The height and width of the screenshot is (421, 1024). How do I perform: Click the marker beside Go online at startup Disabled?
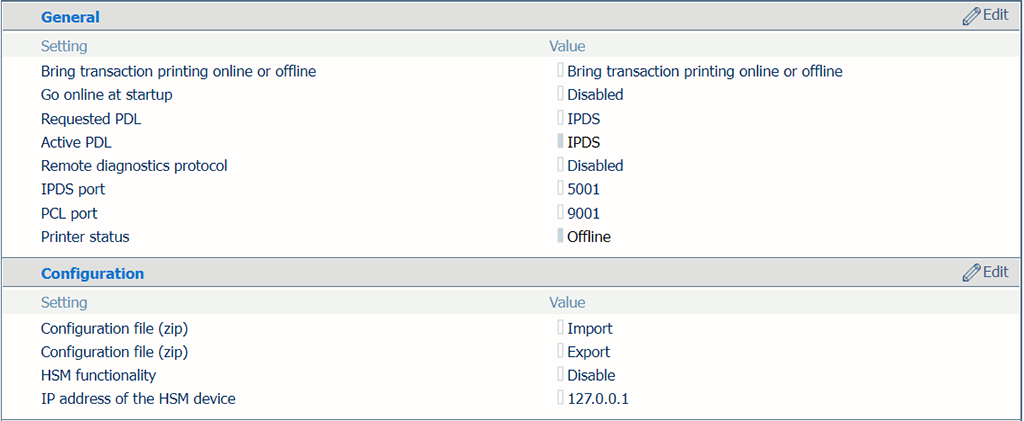click(560, 94)
